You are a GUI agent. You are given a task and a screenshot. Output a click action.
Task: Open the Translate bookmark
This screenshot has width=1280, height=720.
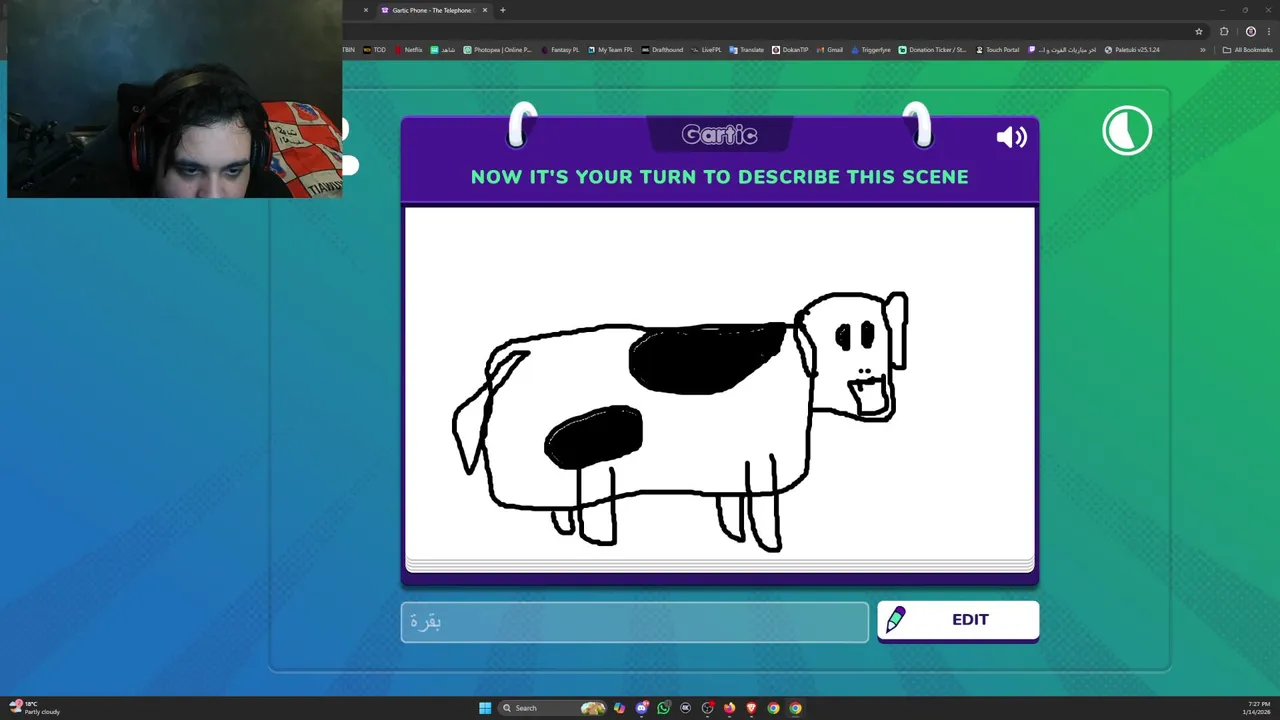(x=747, y=50)
